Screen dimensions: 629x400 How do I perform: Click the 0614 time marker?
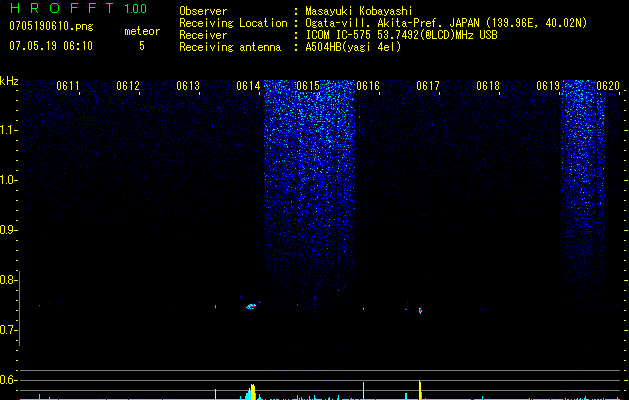click(x=248, y=86)
